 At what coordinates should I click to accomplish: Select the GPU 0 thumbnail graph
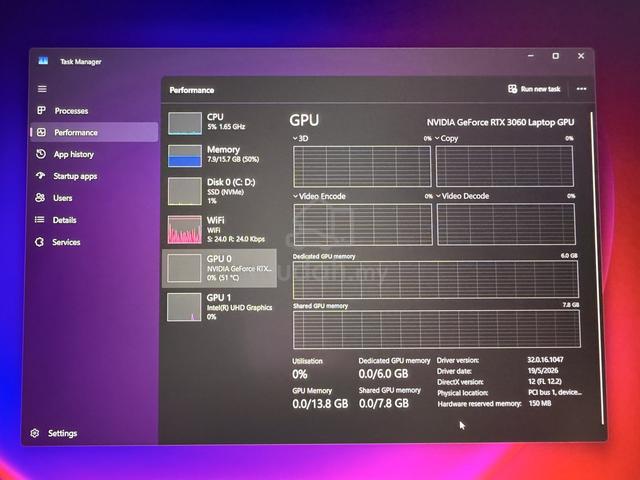pos(184,268)
